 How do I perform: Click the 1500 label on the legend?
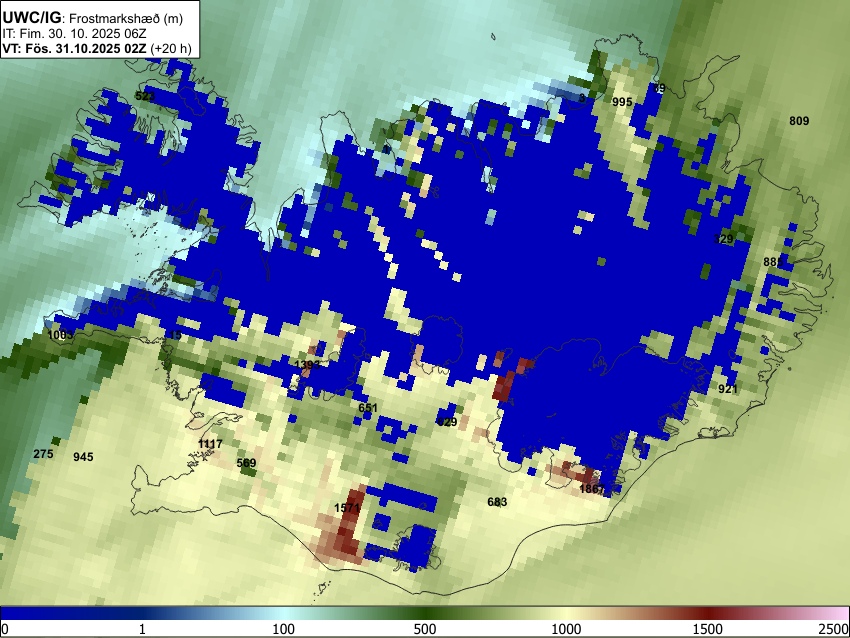(708, 629)
